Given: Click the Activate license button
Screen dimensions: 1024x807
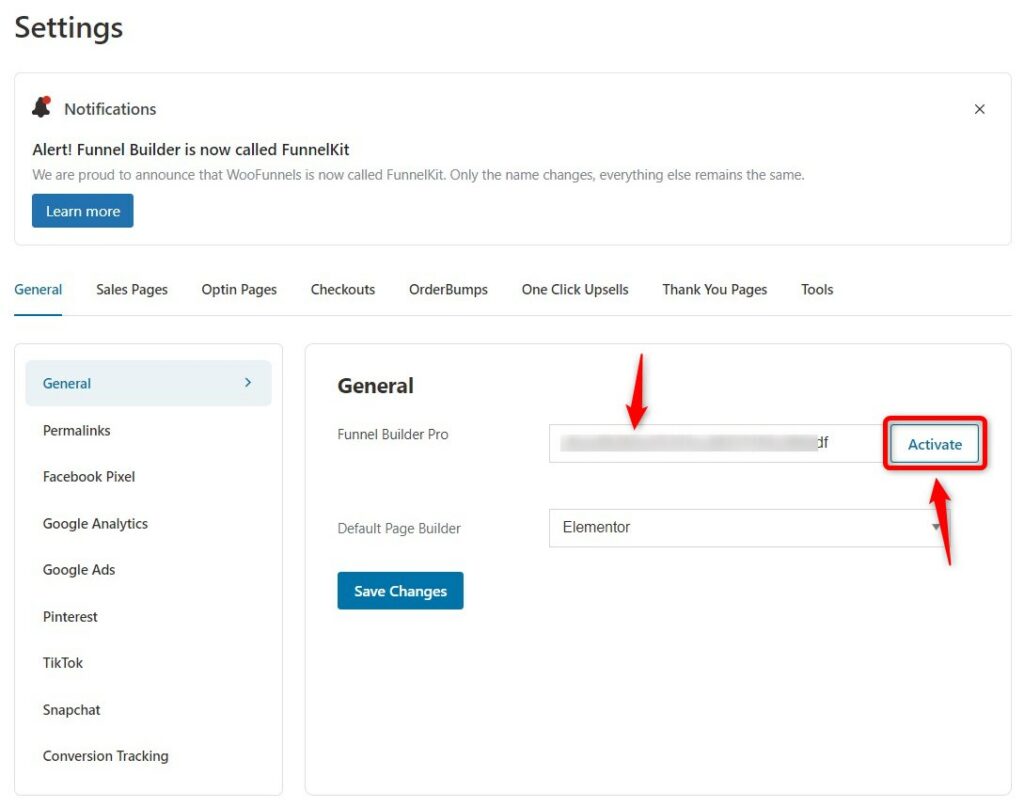Looking at the screenshot, I should pyautogui.click(x=935, y=444).
